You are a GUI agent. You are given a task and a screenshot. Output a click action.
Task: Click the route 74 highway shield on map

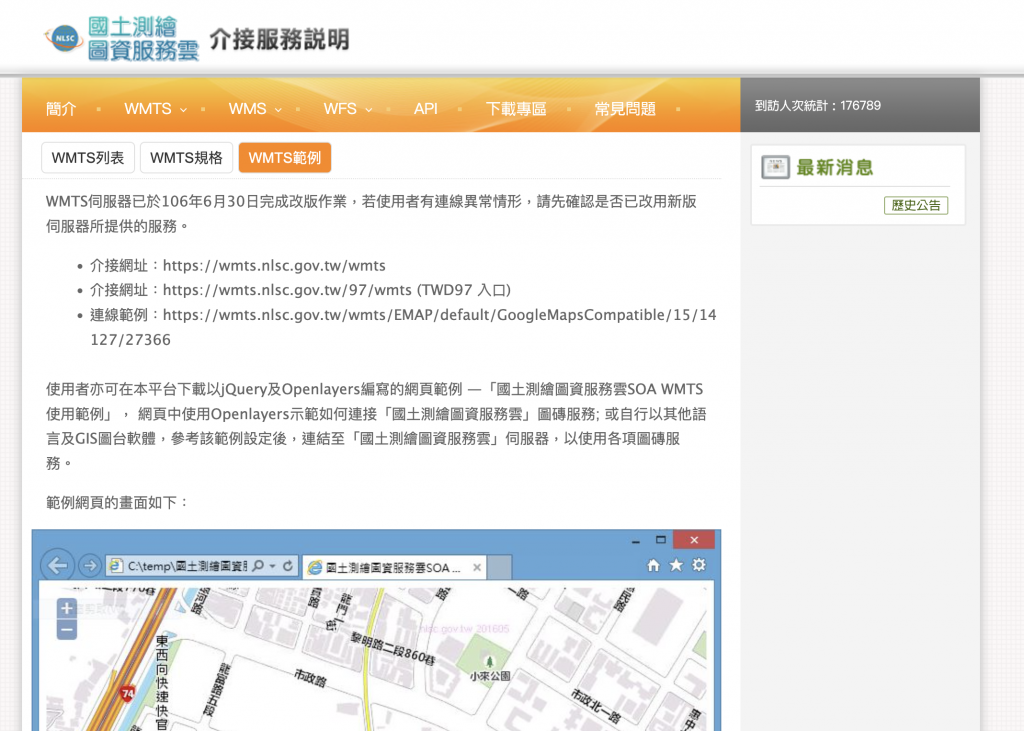pyautogui.click(x=127, y=694)
